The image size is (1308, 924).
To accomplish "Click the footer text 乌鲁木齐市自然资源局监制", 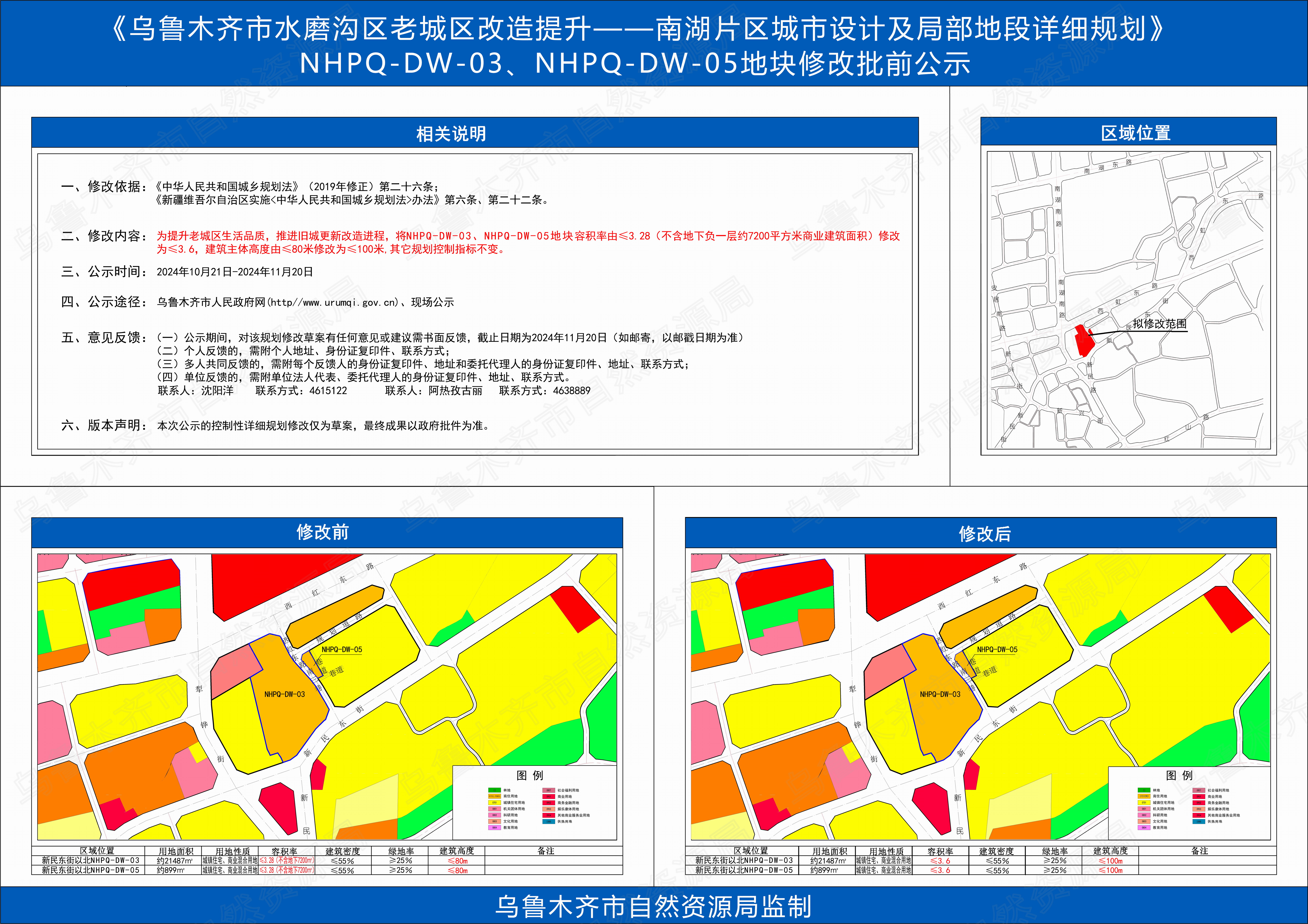I will coord(653,906).
